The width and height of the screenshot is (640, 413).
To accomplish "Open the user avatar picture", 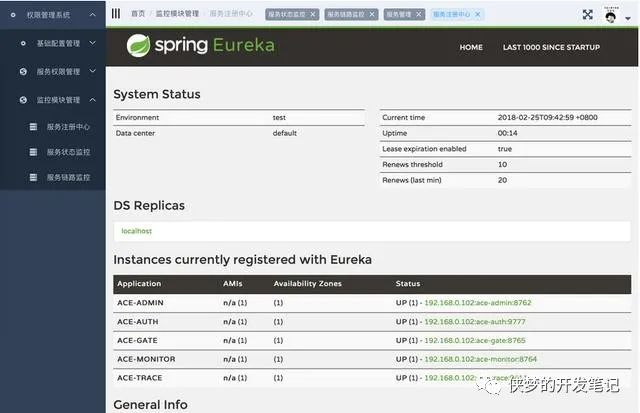I will click(611, 16).
